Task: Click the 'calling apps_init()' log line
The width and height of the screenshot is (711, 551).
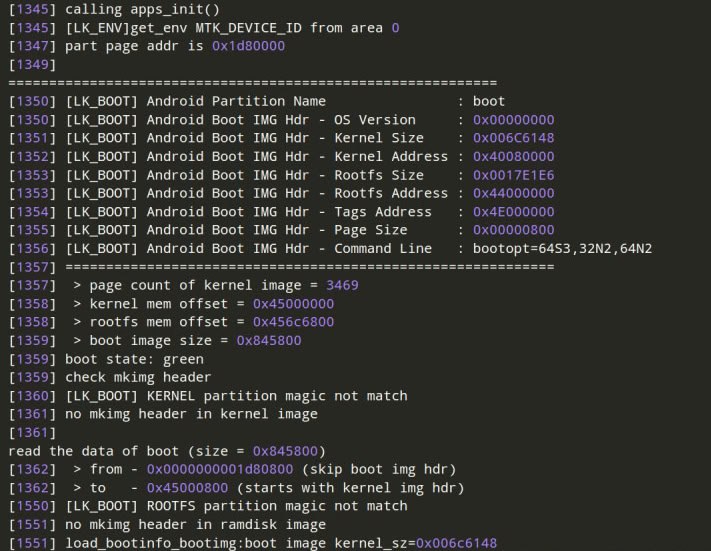Action: coord(114,10)
